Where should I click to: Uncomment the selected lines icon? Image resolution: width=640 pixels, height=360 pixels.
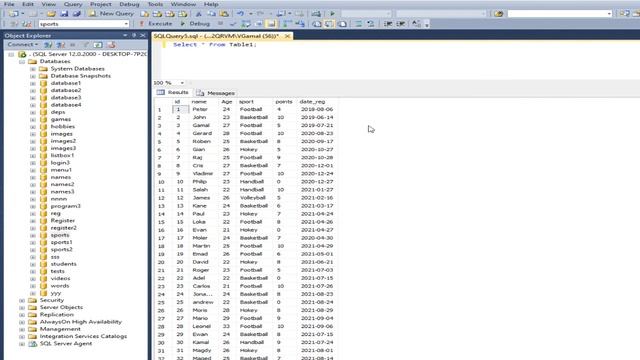tap(371, 24)
